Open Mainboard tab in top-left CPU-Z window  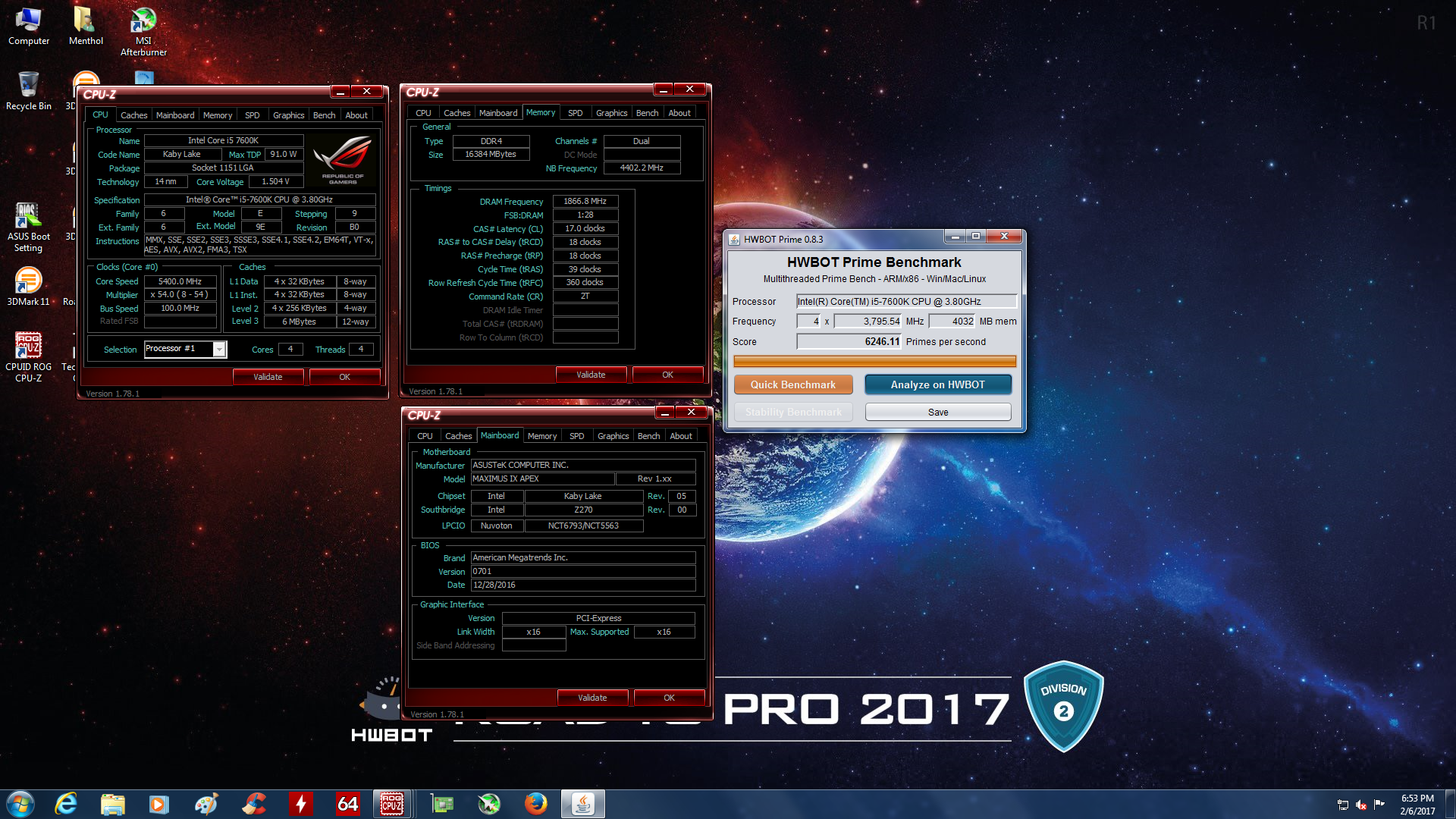175,115
